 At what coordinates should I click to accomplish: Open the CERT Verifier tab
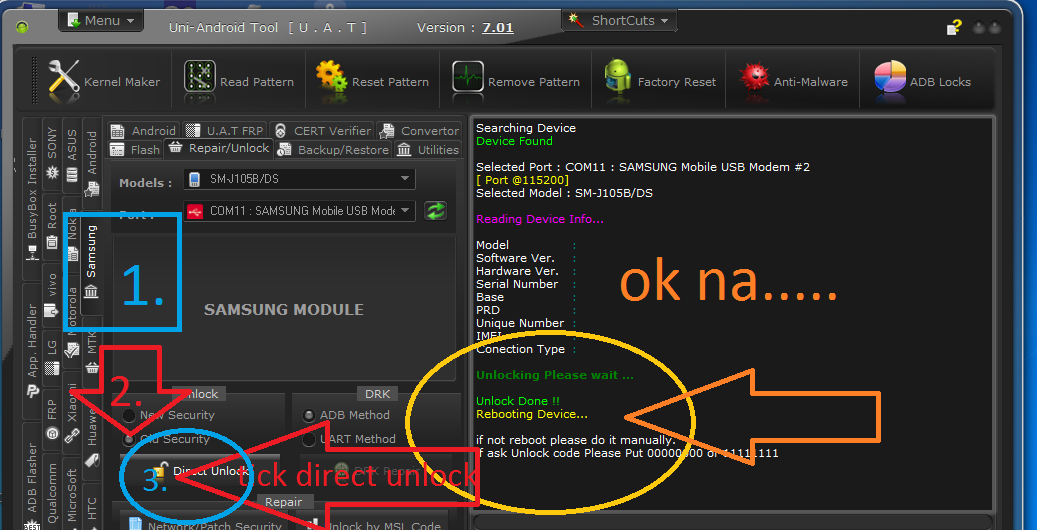coord(322,130)
